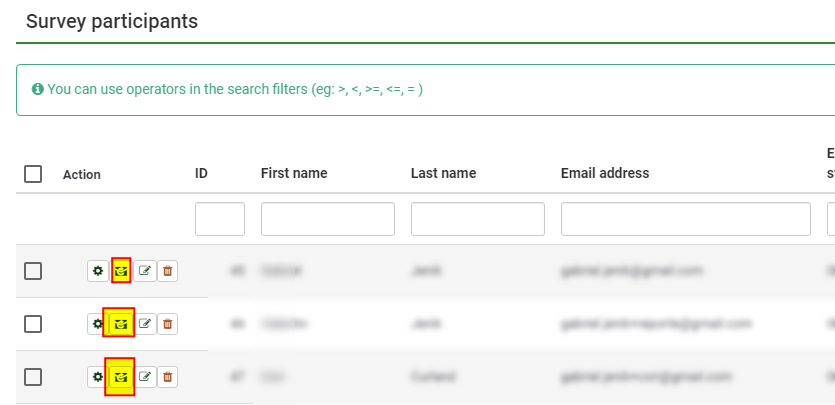
Task: Click into the Email address filter field
Action: point(686,219)
